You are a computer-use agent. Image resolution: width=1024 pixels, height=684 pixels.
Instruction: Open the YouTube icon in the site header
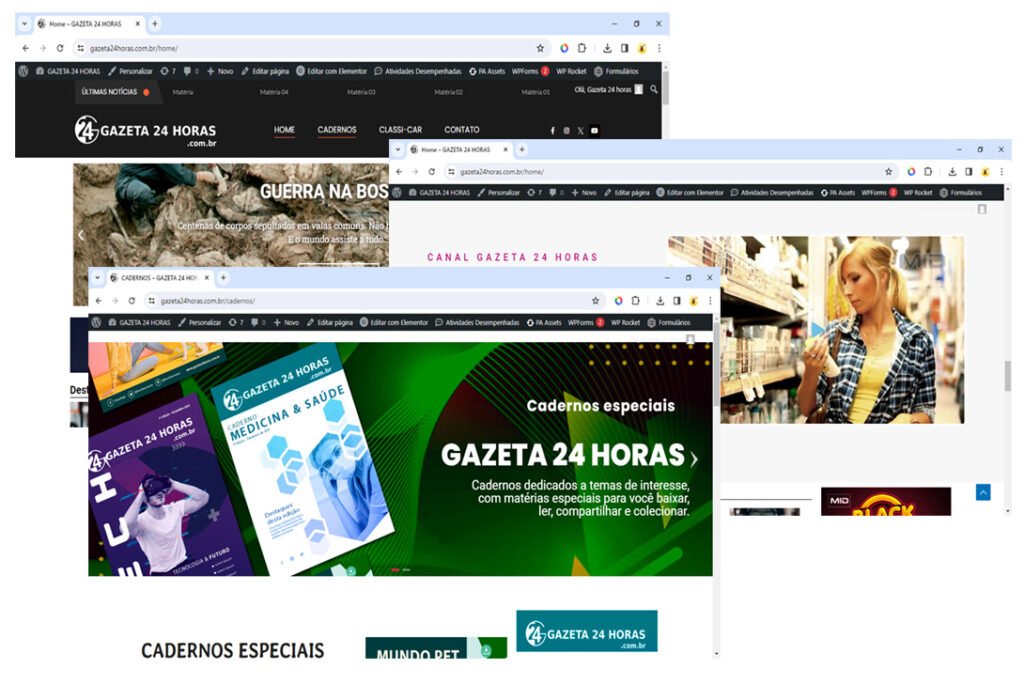coord(594,131)
